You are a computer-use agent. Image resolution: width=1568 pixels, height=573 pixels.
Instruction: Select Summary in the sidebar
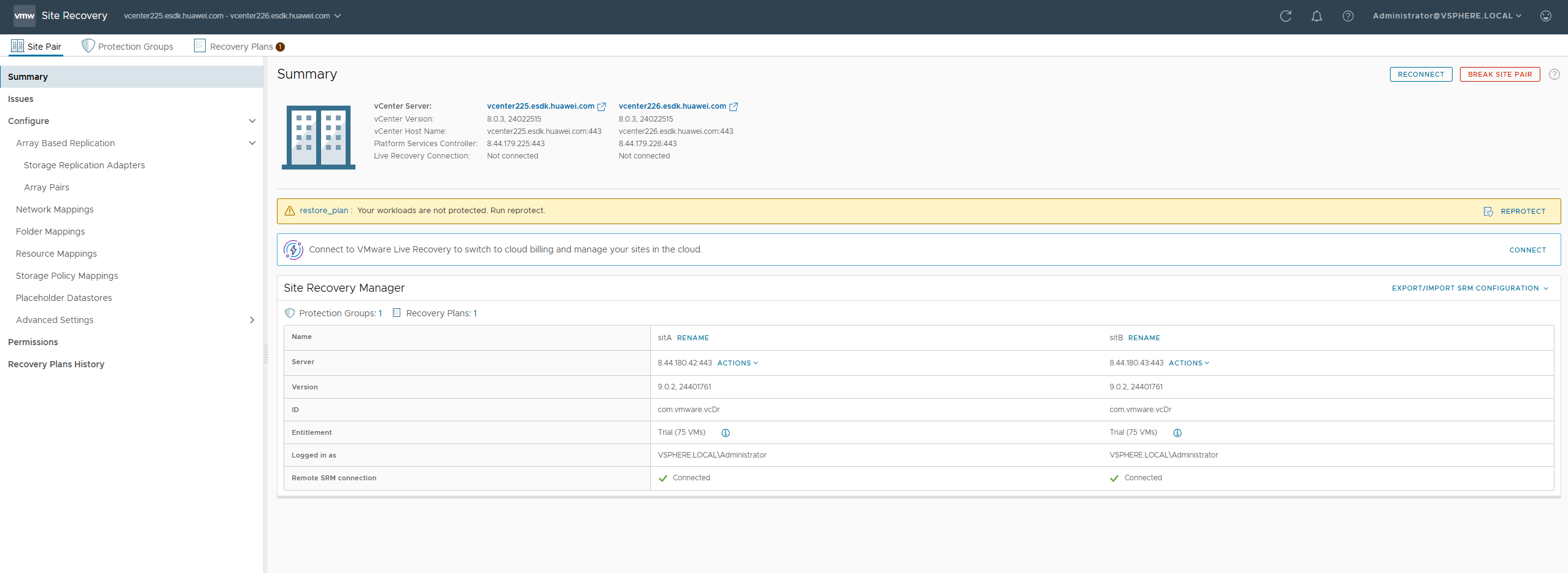[x=131, y=77]
